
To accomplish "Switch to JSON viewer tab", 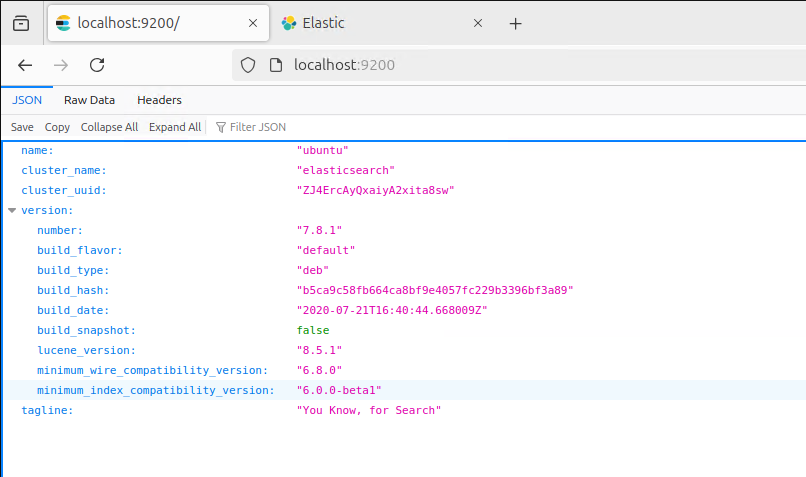I will tap(27, 100).
